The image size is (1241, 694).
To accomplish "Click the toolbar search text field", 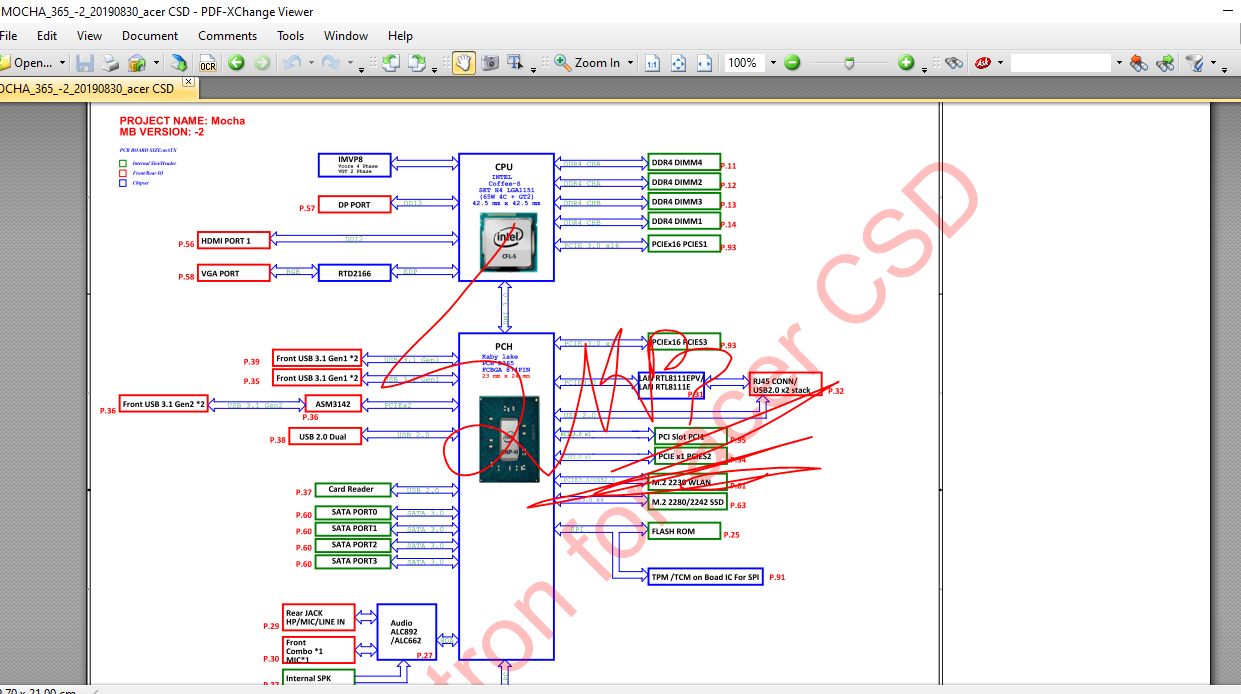I will pos(1061,62).
